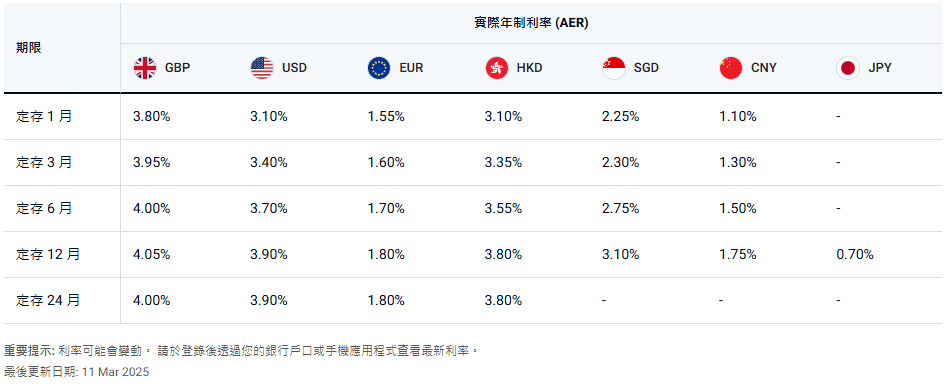The width and height of the screenshot is (946, 385).
Task: Select the 定存 12 月 row label
Action: click(48, 255)
